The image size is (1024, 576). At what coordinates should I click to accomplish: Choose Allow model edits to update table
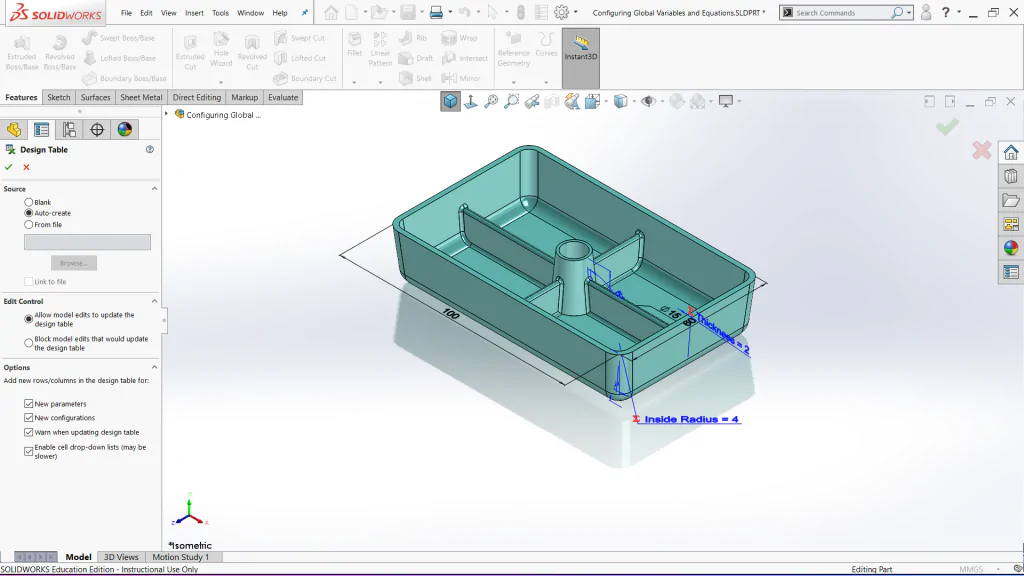[29, 319]
